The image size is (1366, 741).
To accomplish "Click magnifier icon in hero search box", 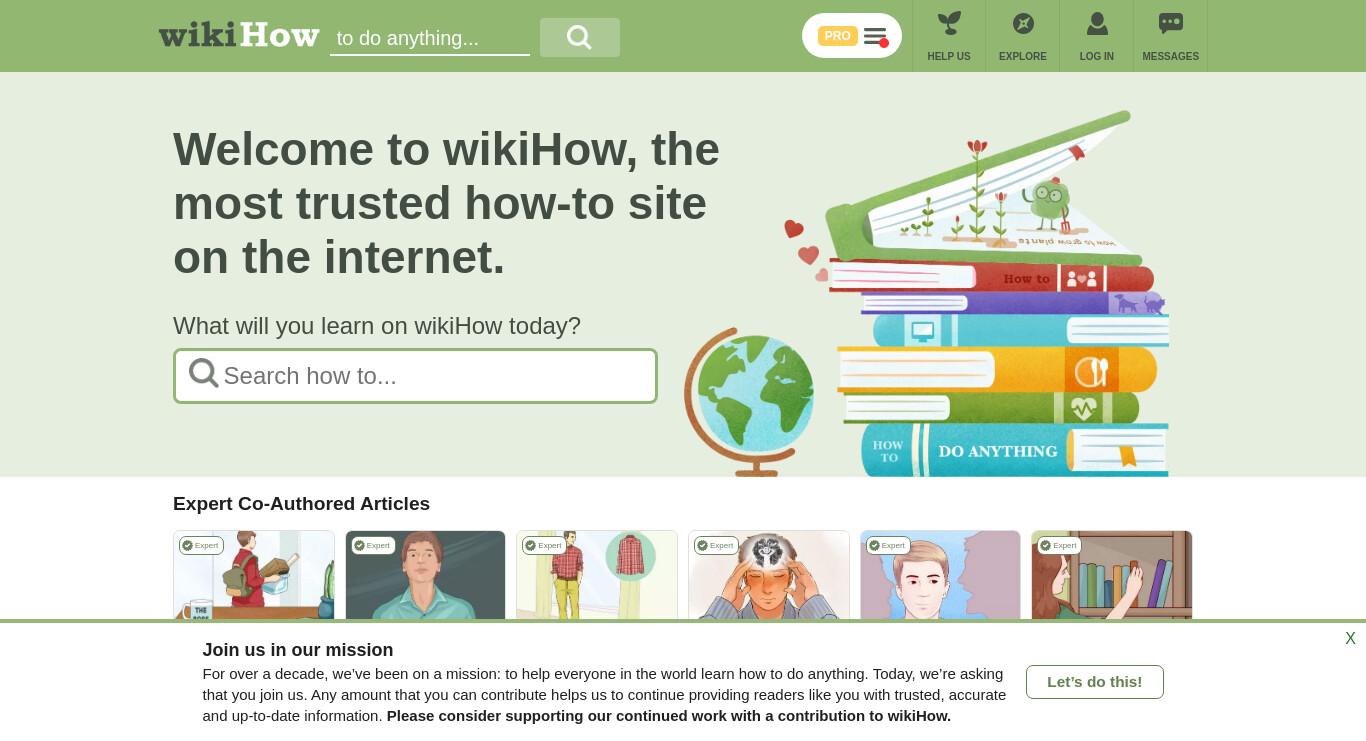I will 203,373.
